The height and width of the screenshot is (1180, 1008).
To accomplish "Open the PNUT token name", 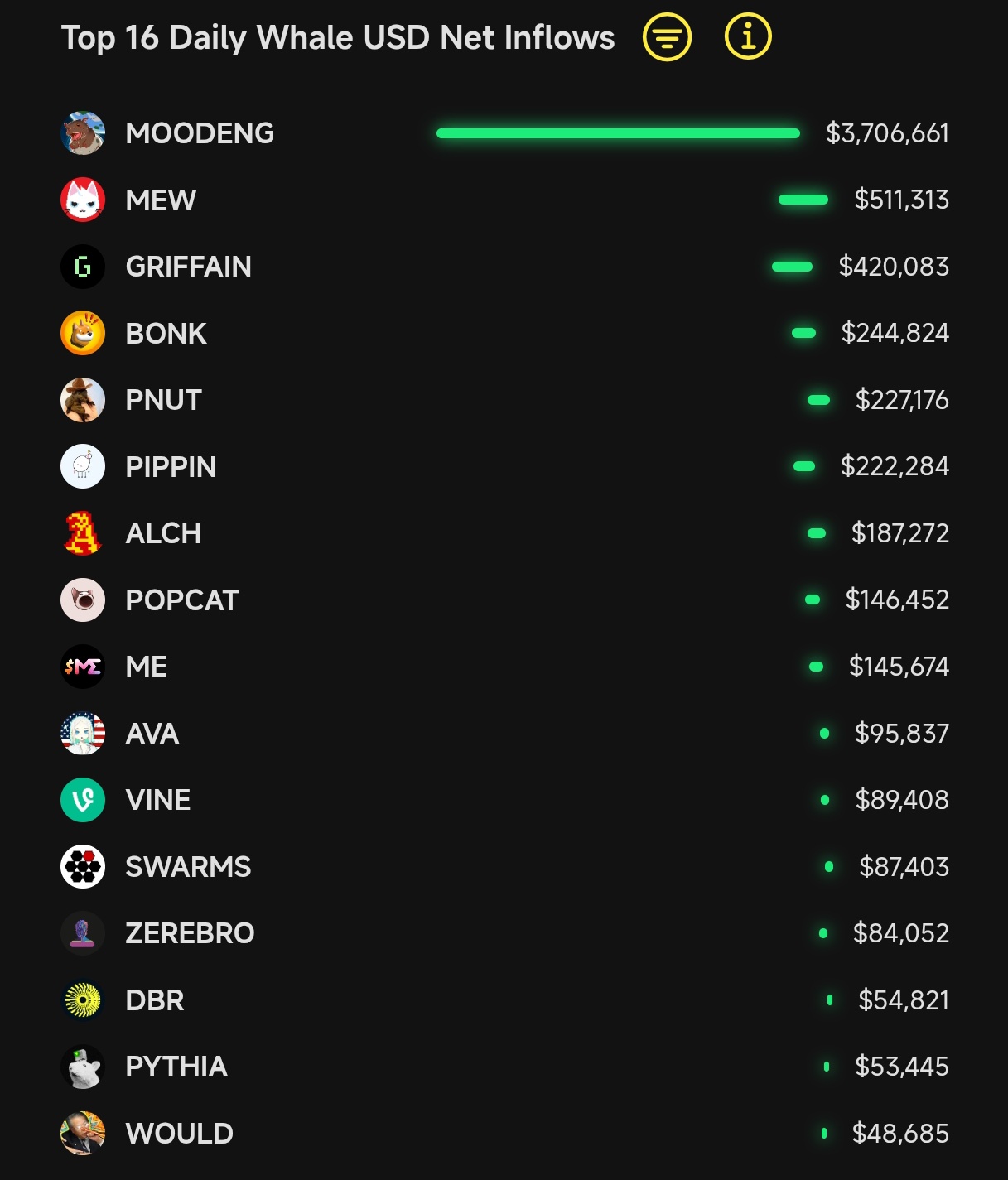I will point(163,400).
